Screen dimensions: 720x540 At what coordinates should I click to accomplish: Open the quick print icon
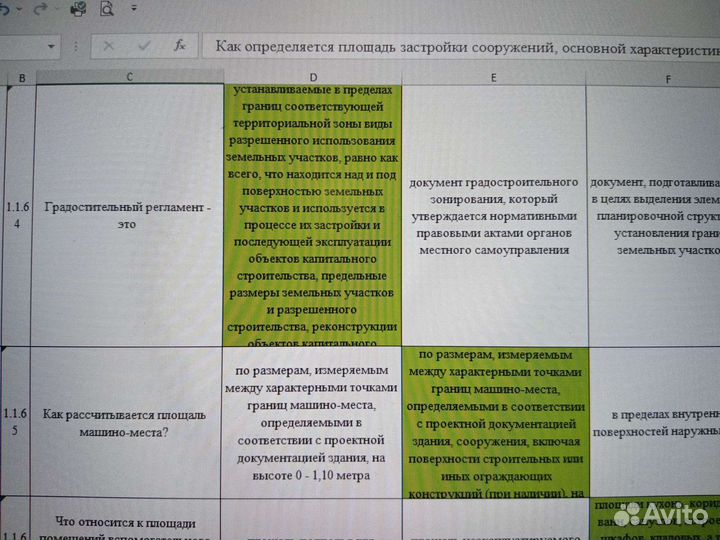pos(78,9)
